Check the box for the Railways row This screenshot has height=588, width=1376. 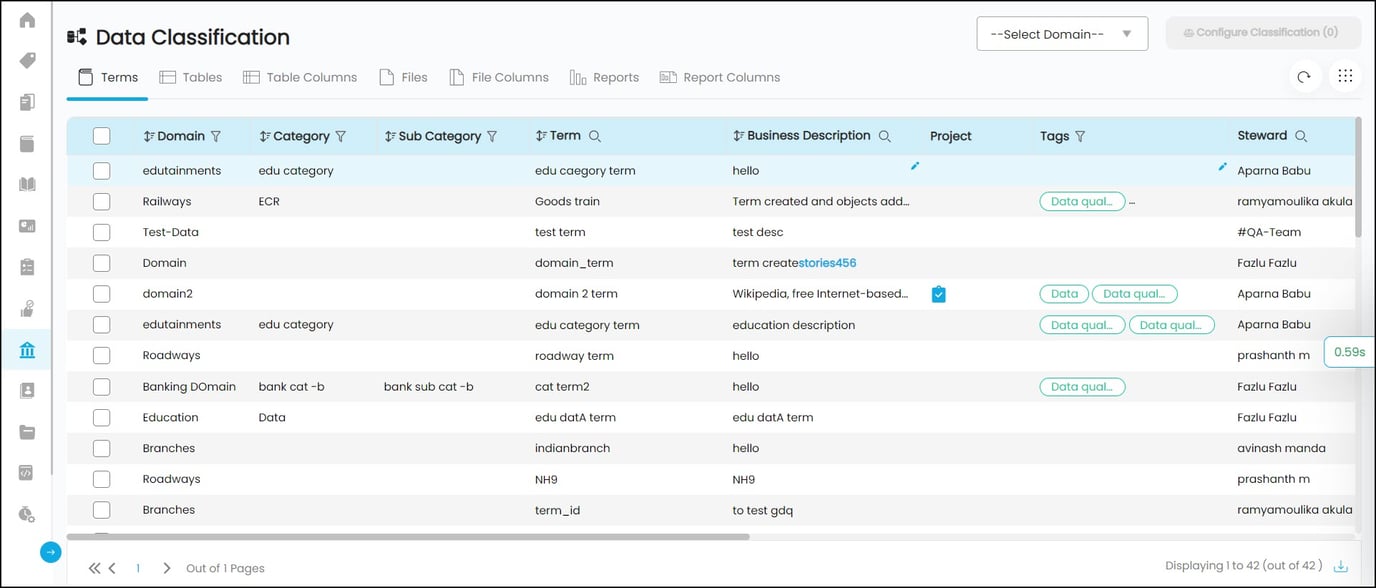click(x=101, y=202)
